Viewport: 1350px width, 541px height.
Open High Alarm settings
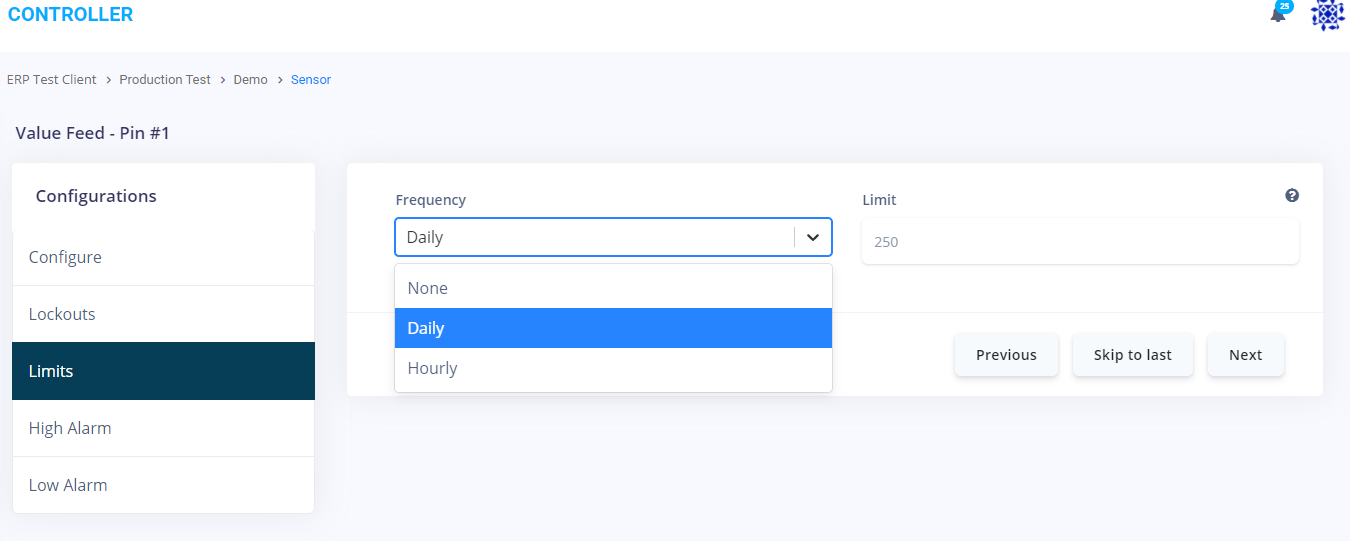[x=70, y=428]
